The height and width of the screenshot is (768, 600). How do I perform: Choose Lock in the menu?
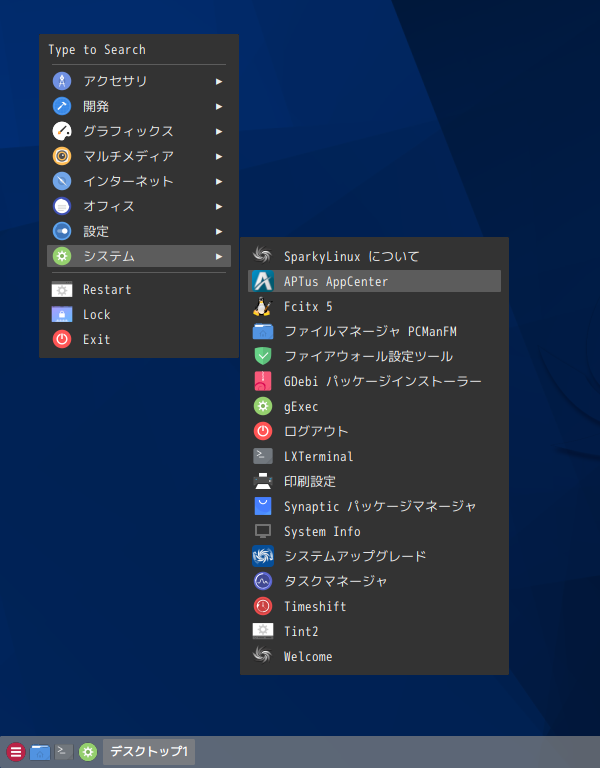(x=139, y=314)
